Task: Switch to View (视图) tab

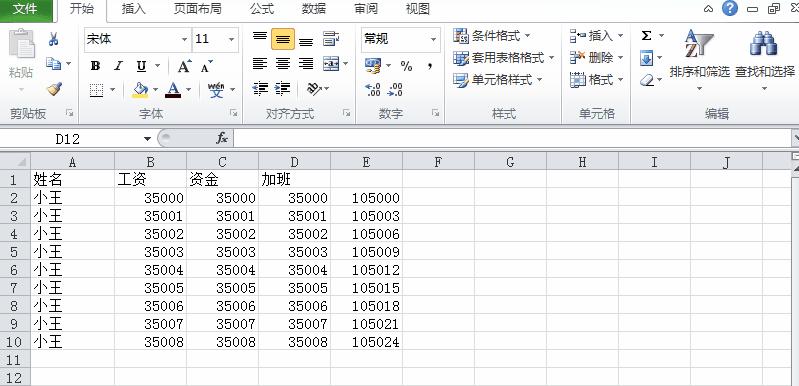Action: (417, 9)
